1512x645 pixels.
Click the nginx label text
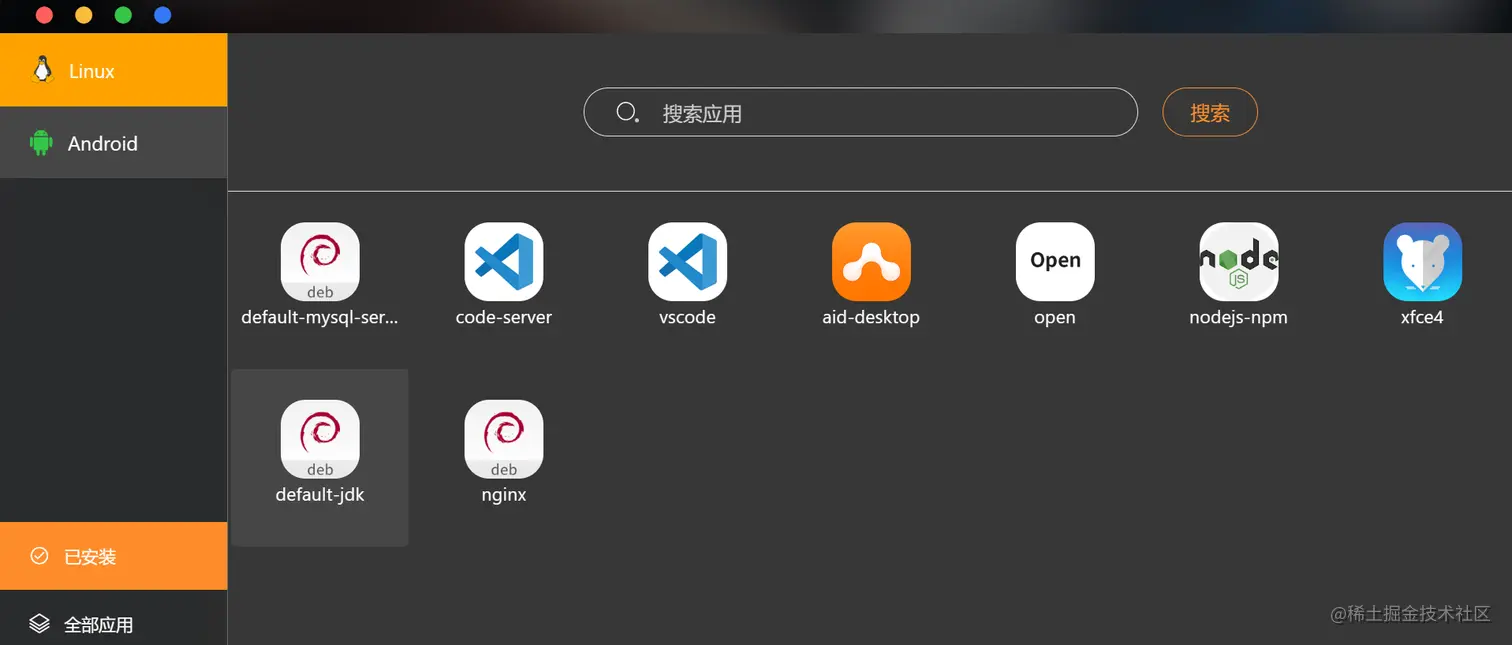(504, 495)
